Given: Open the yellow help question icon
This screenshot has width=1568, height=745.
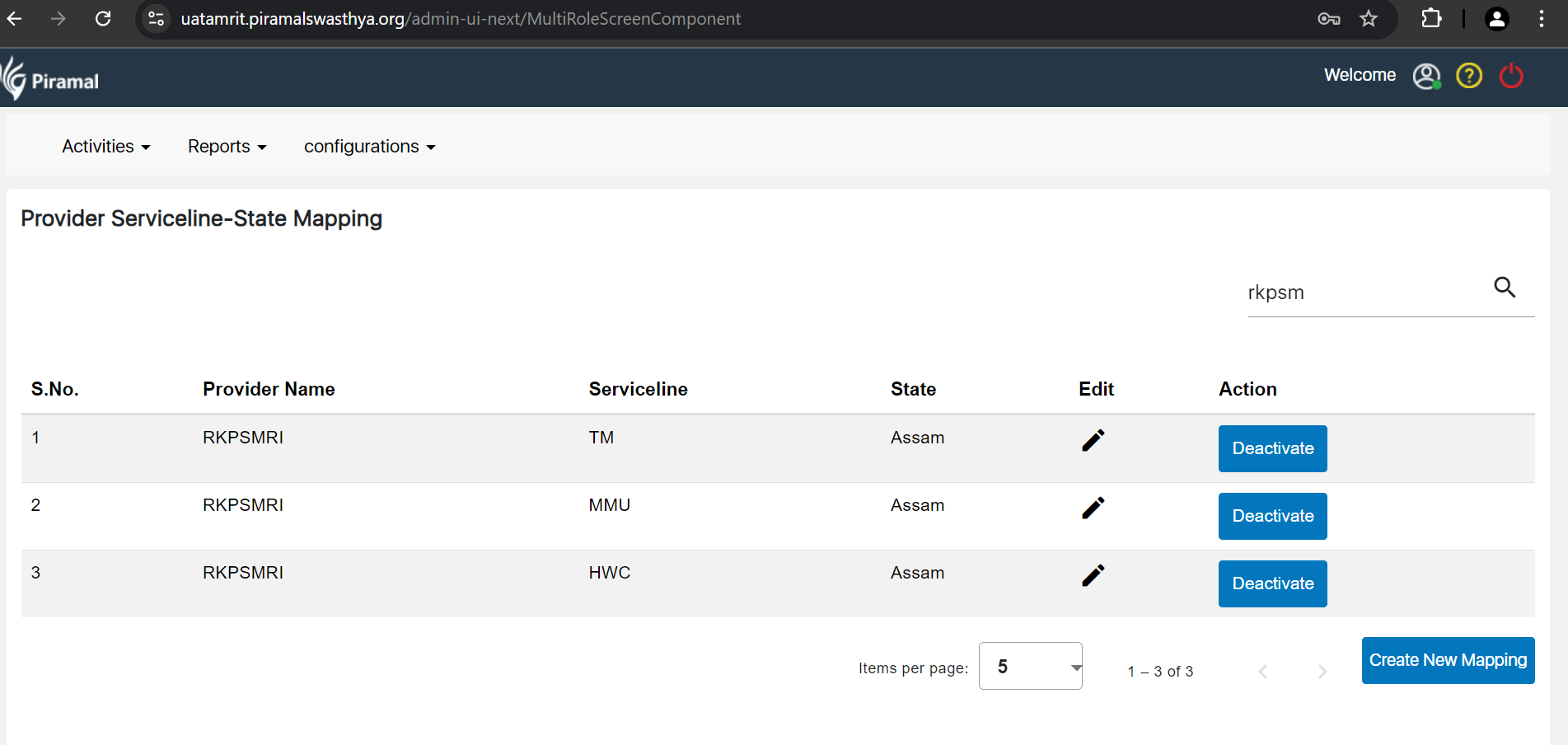Looking at the screenshot, I should pos(1469,76).
